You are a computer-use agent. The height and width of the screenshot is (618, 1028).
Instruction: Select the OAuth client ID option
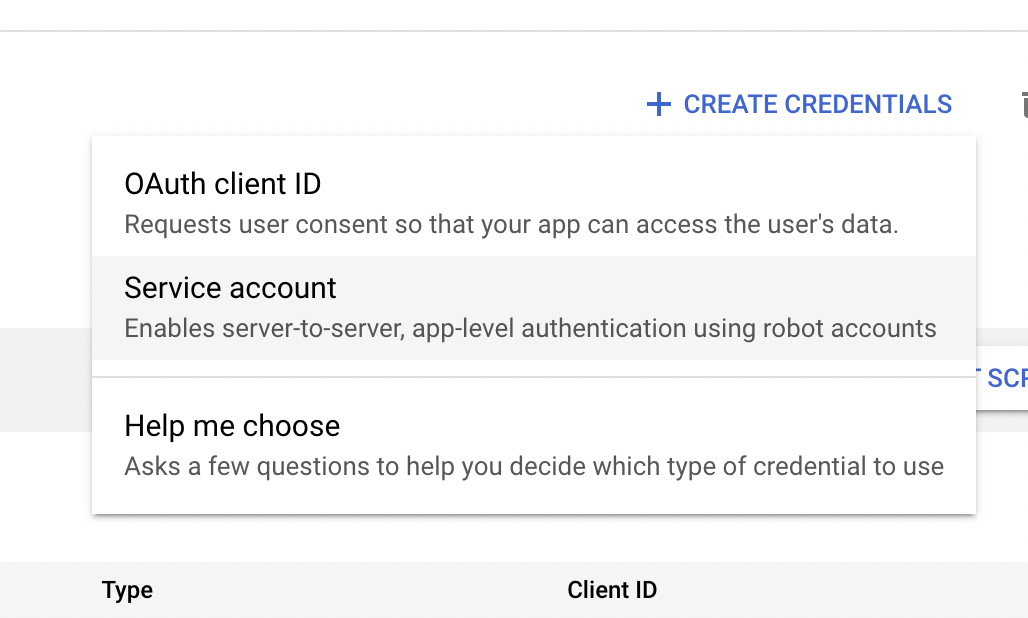click(x=222, y=184)
